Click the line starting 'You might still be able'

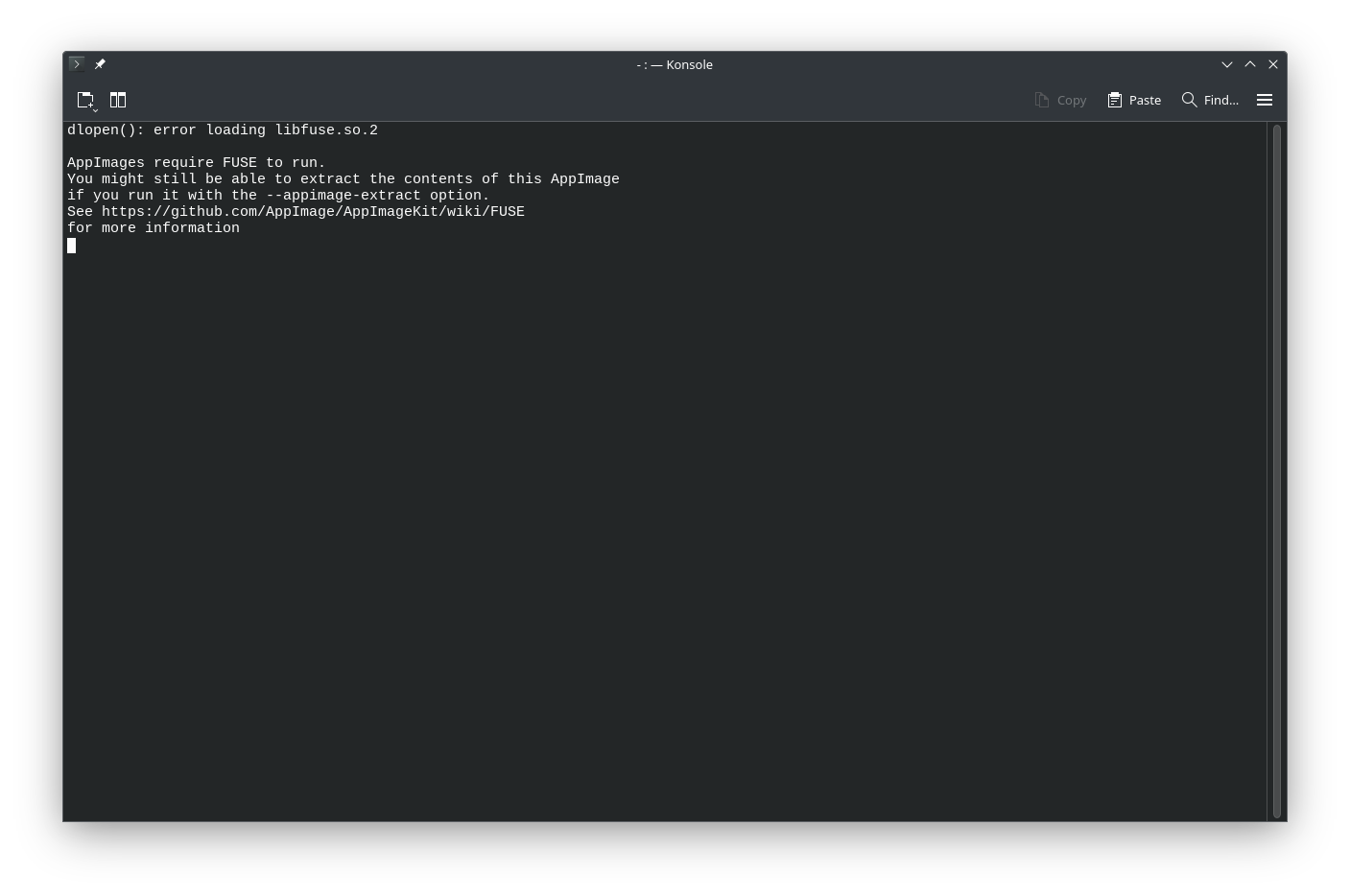[x=343, y=179]
